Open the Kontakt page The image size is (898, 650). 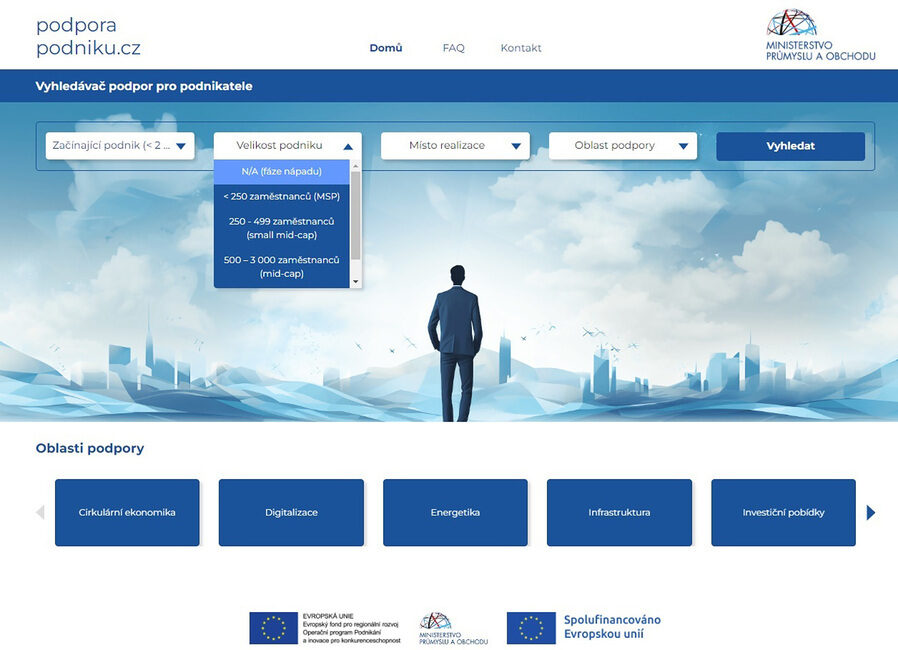[x=521, y=48]
